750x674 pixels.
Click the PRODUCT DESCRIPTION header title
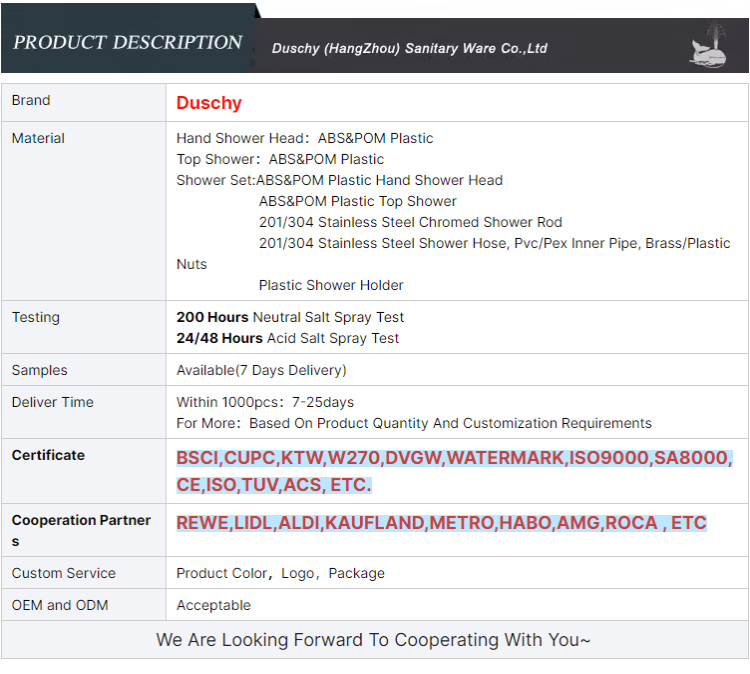128,42
